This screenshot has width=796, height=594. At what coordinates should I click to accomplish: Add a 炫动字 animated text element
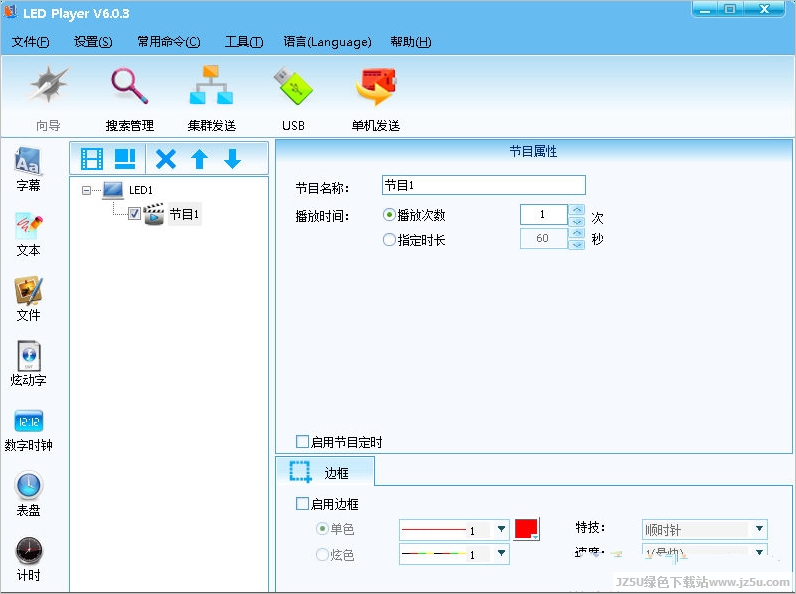click(28, 364)
